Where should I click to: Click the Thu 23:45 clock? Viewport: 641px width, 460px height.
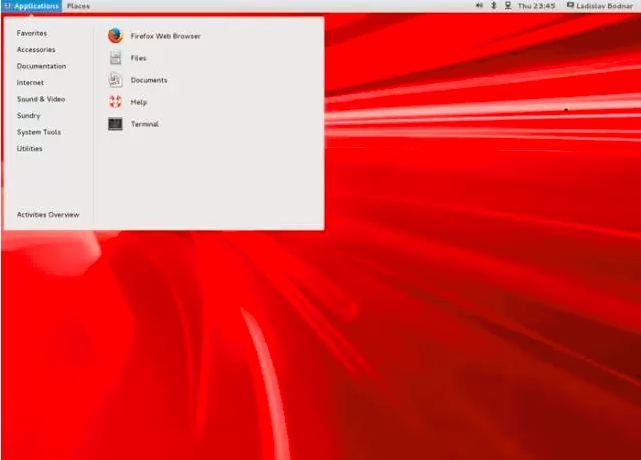pos(536,6)
